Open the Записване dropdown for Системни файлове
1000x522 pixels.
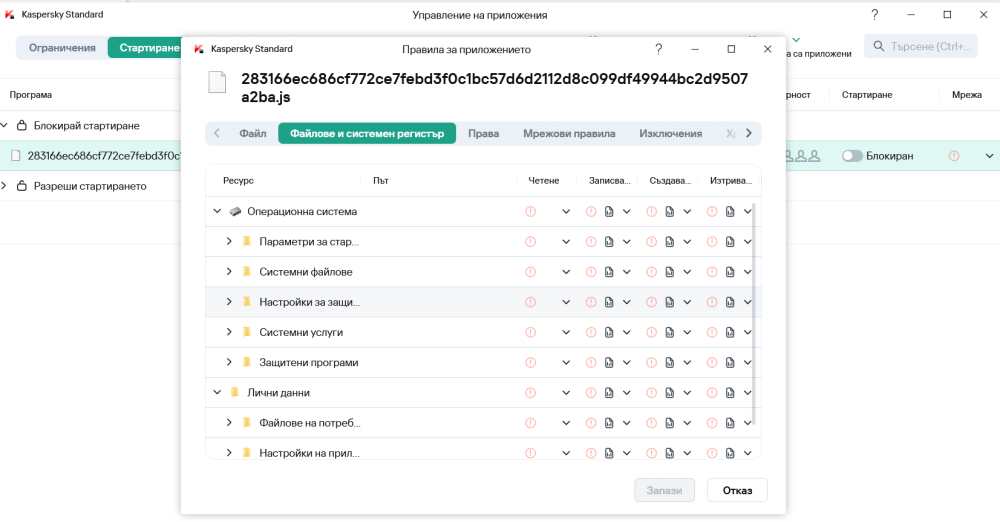pos(627,272)
